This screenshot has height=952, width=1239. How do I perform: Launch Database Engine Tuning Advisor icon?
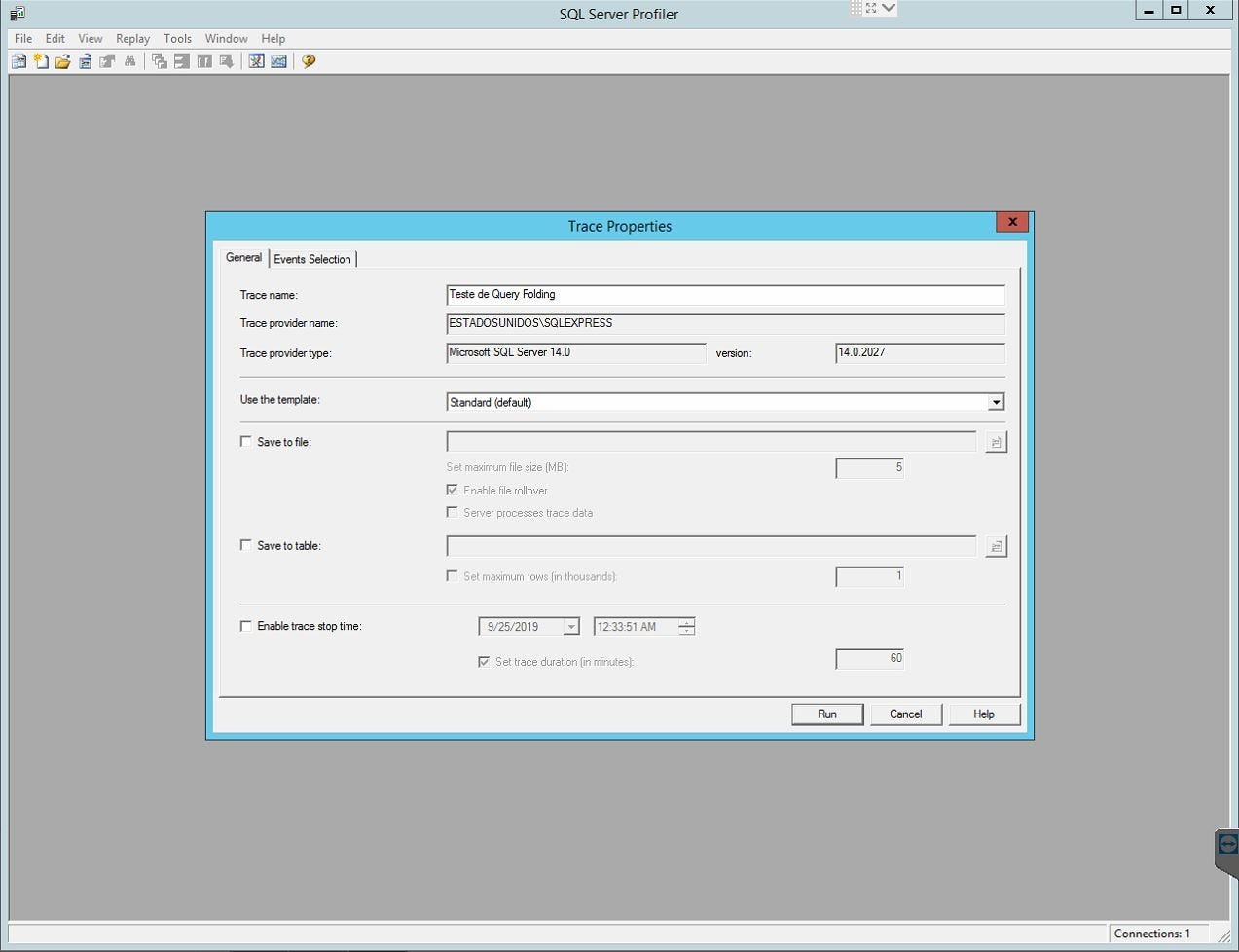point(256,61)
